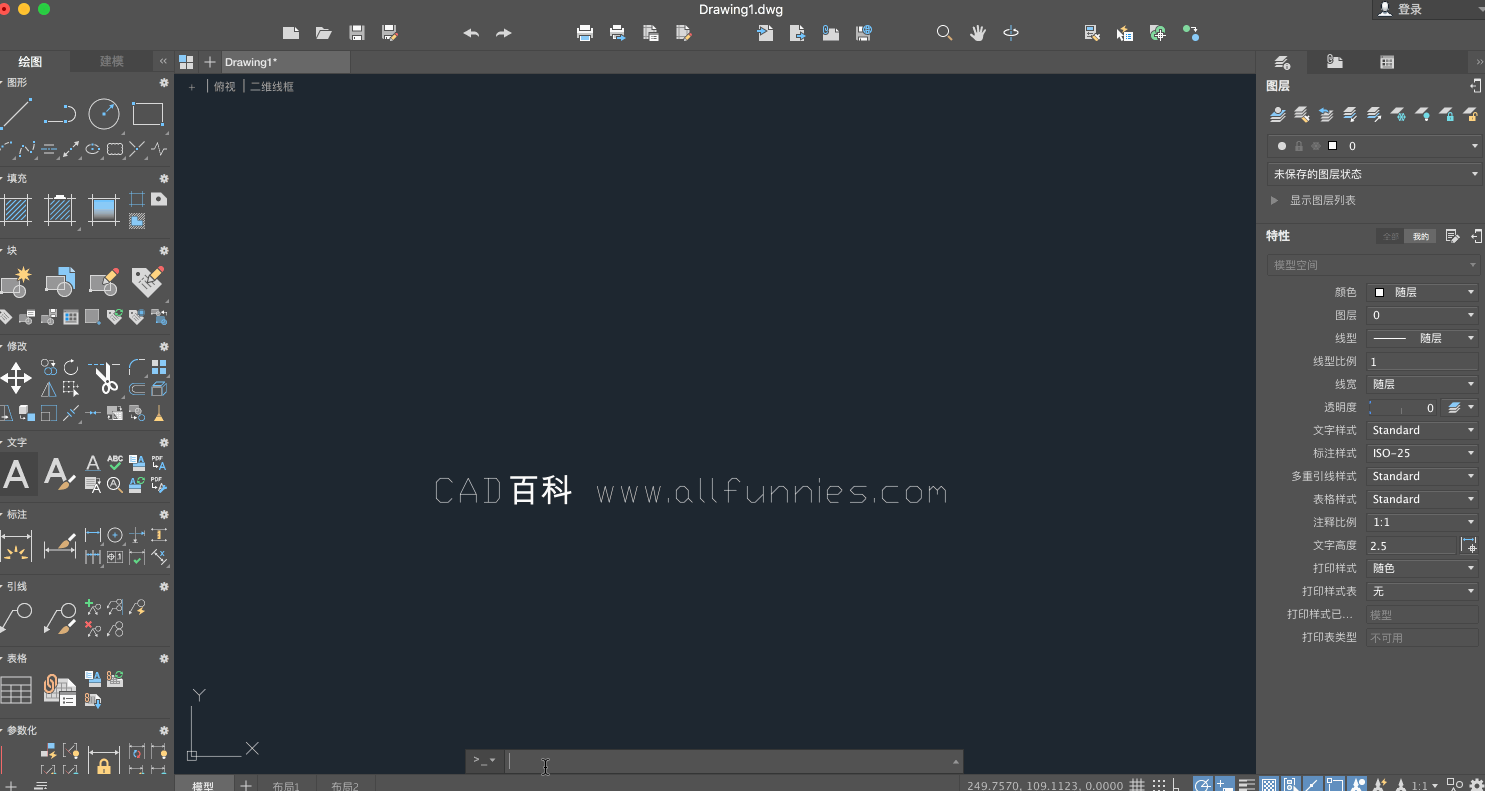The image size is (1485, 791).
Task: Select the Multiline Text tool
Action: pos(16,474)
